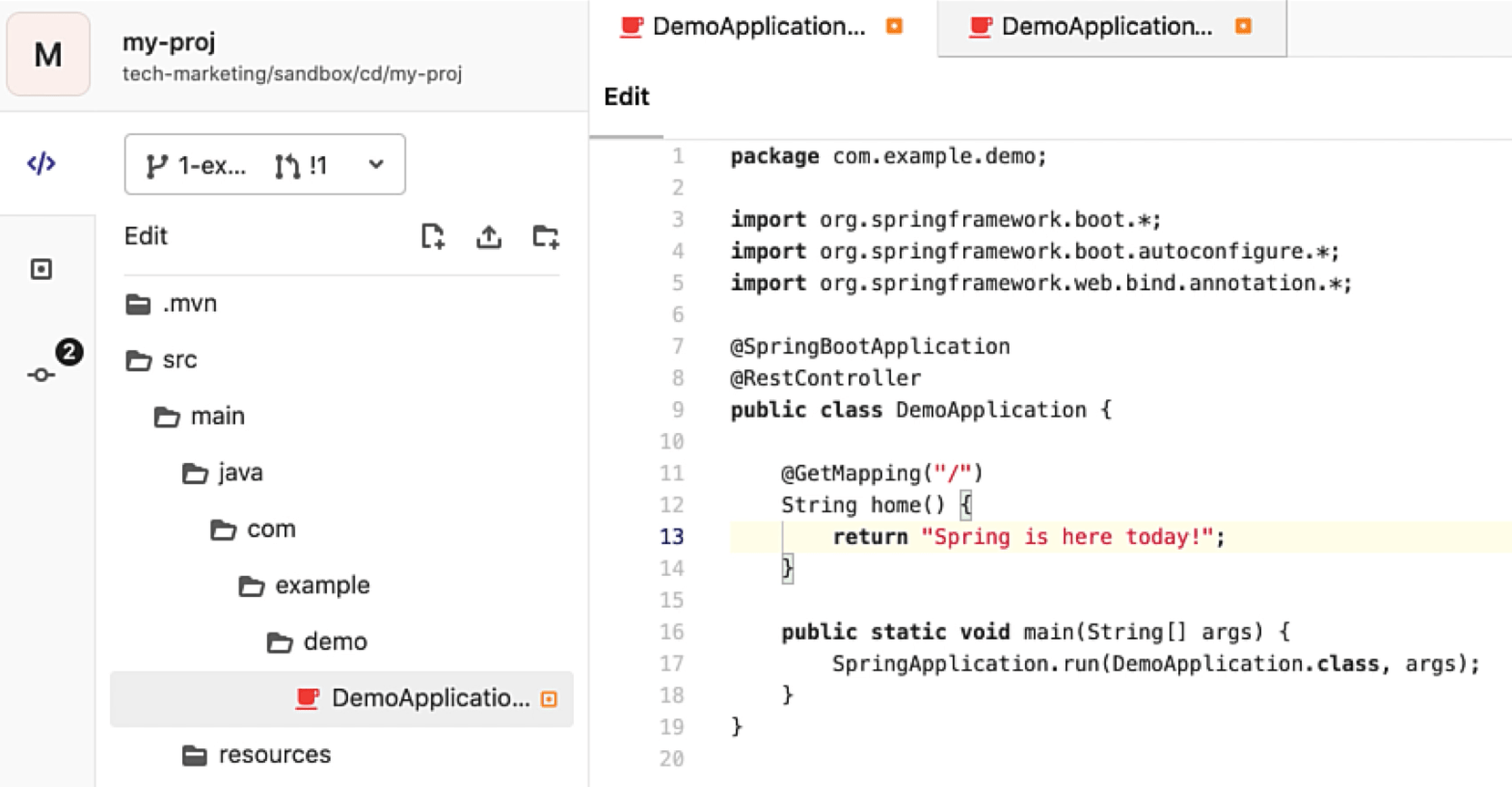Click the New directory icon
Image resolution: width=1512 pixels, height=787 pixels.
(546, 236)
